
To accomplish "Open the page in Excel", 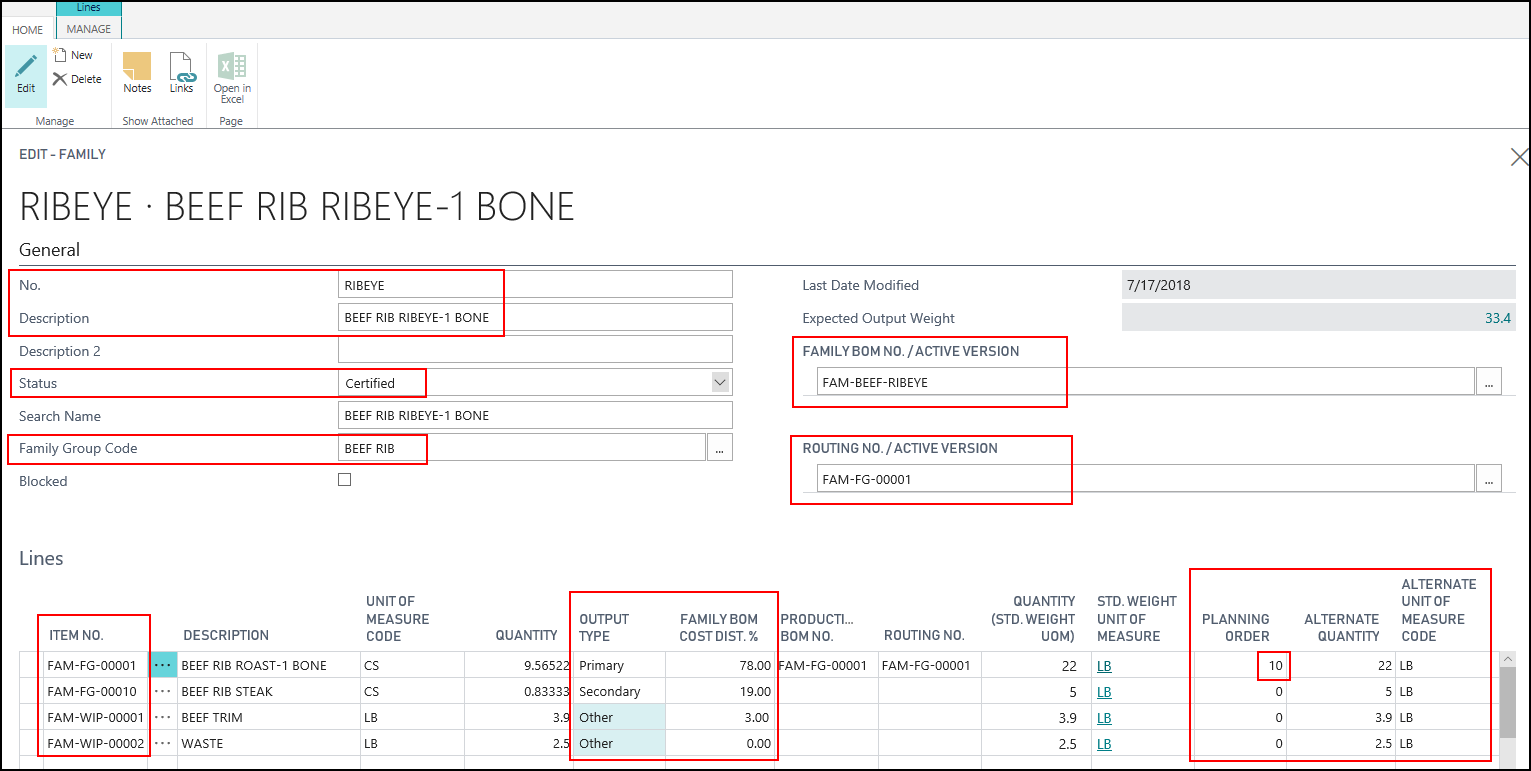I will [232, 79].
